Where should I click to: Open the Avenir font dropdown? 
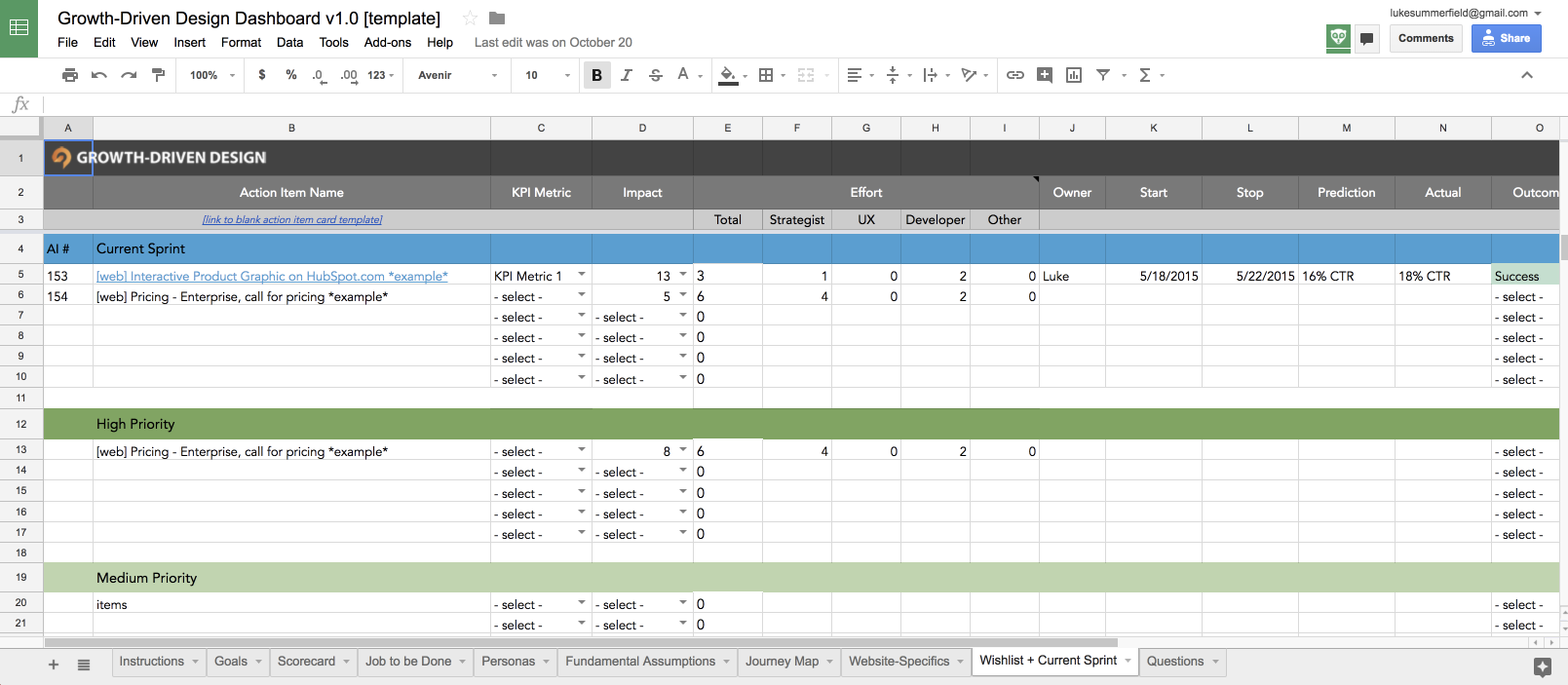(x=457, y=75)
